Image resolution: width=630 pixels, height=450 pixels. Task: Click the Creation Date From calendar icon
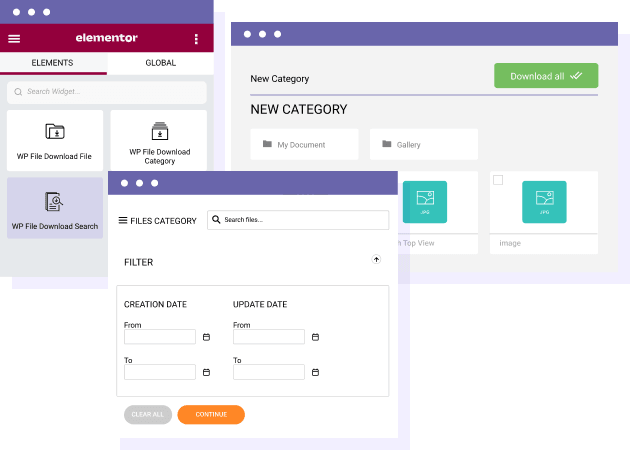point(206,337)
